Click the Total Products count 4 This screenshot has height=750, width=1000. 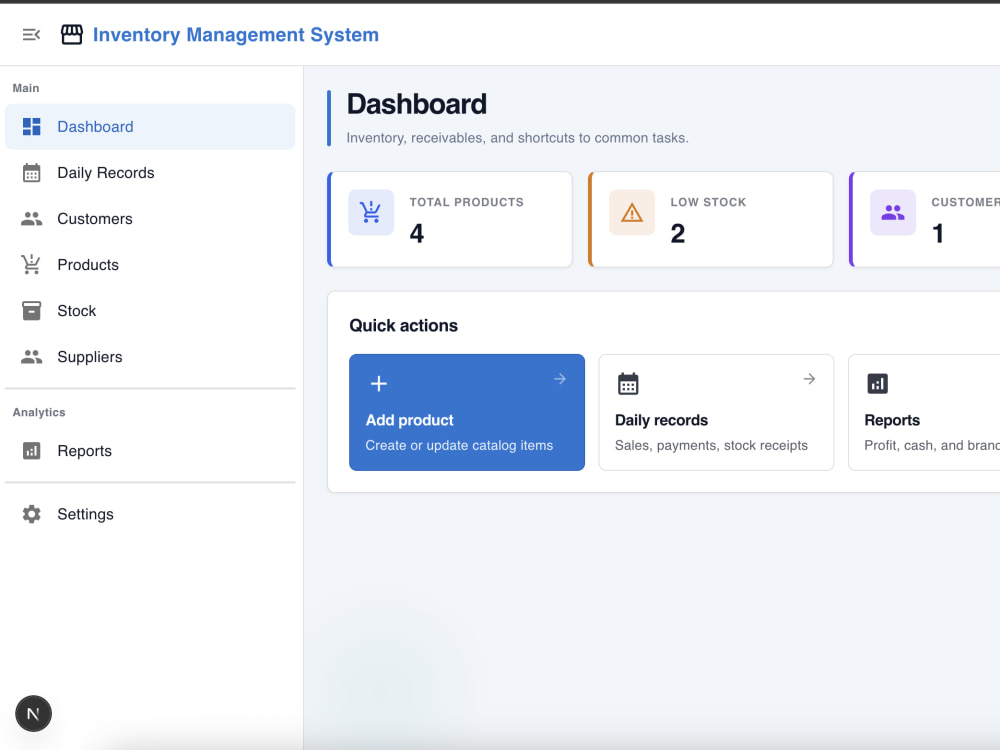point(416,233)
